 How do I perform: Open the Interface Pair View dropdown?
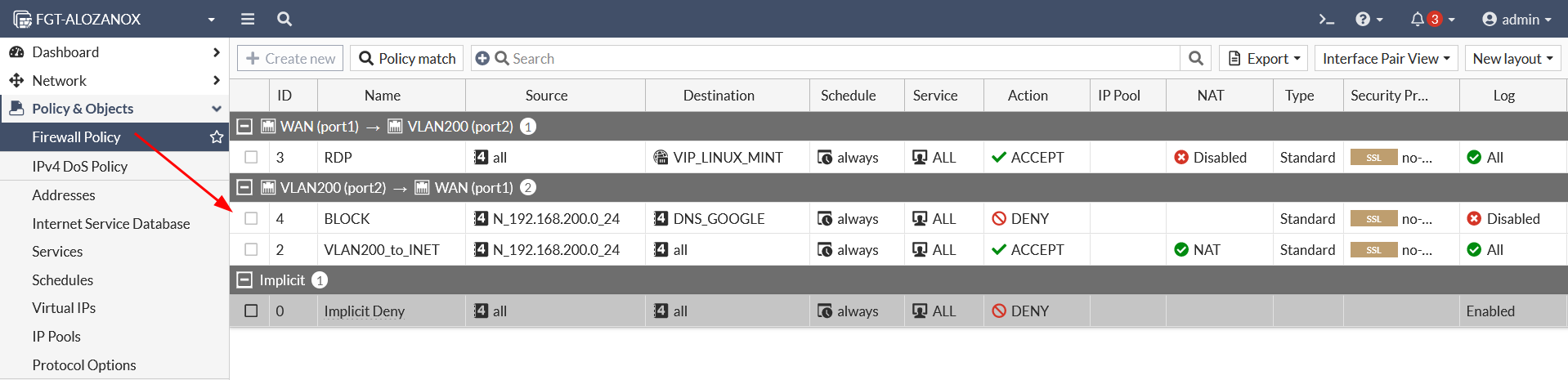[x=1386, y=58]
